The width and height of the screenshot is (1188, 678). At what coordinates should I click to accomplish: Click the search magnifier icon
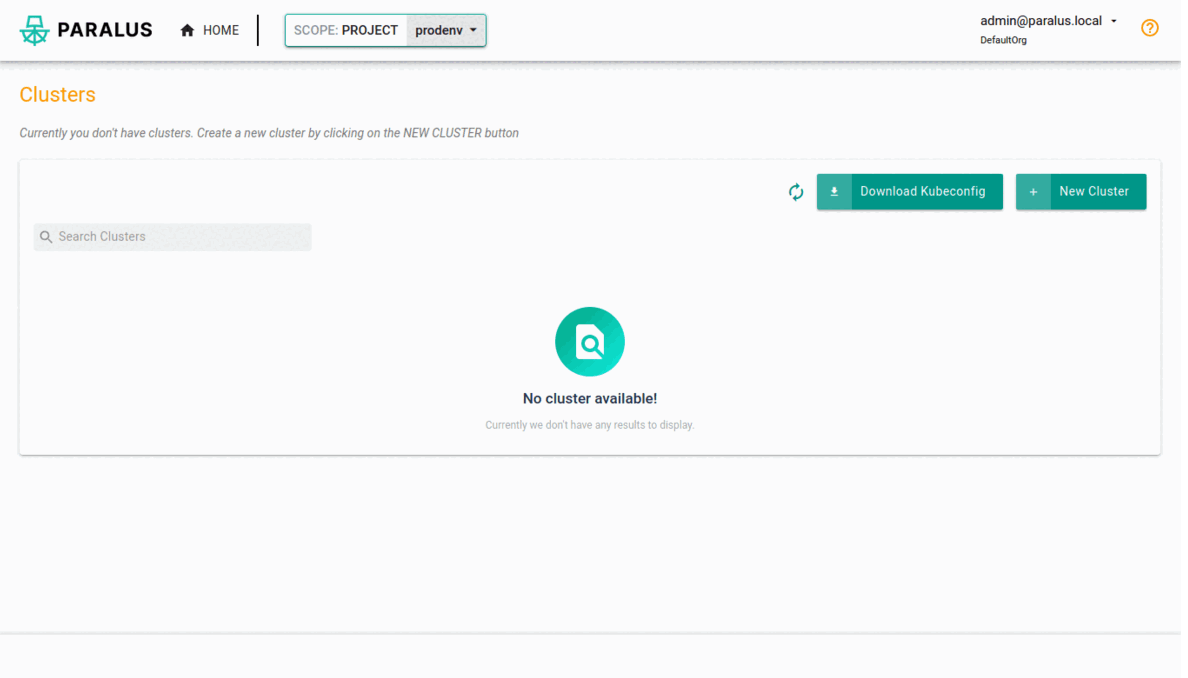tap(46, 237)
